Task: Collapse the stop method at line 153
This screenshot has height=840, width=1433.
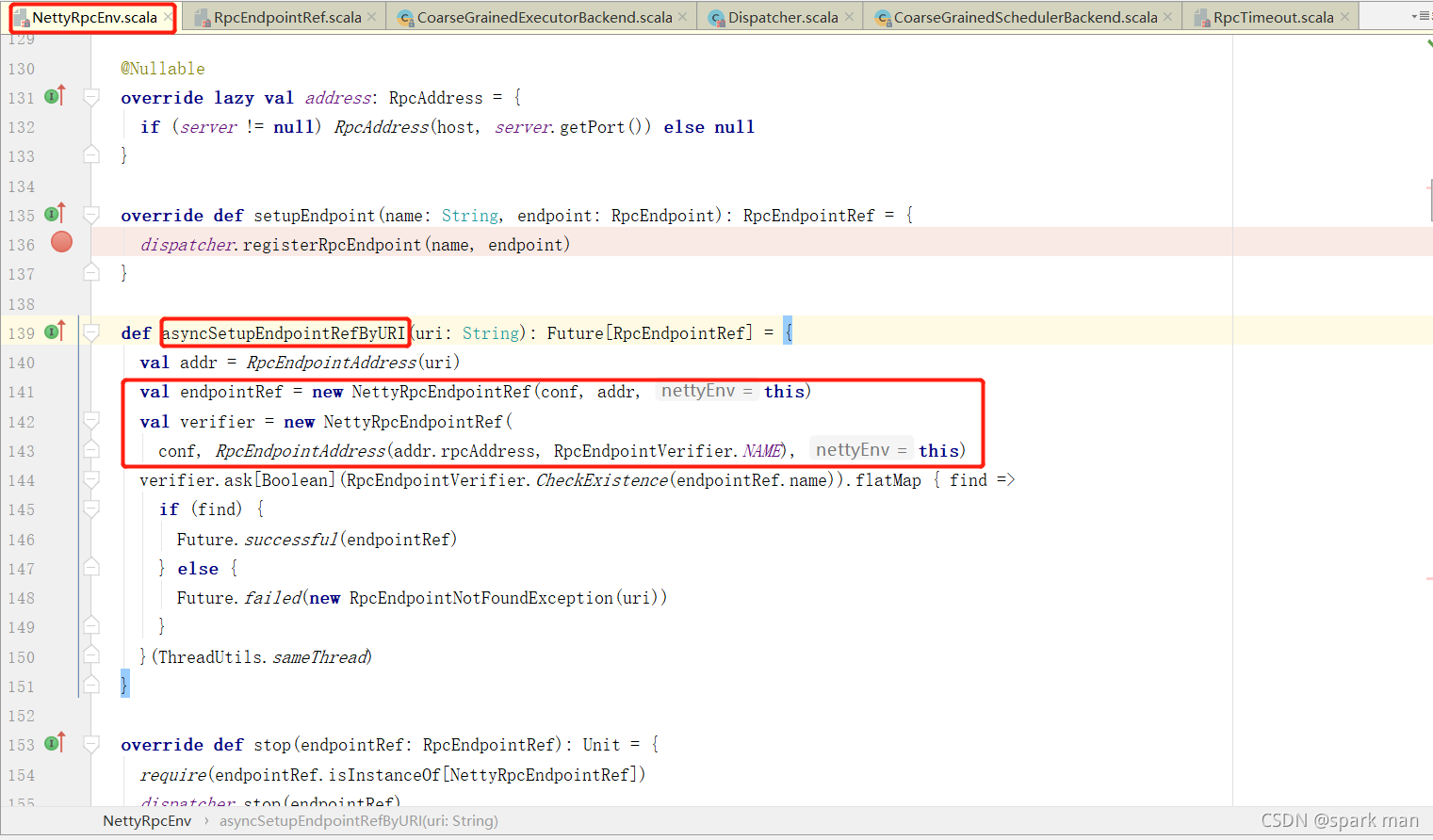Action: coord(91,744)
